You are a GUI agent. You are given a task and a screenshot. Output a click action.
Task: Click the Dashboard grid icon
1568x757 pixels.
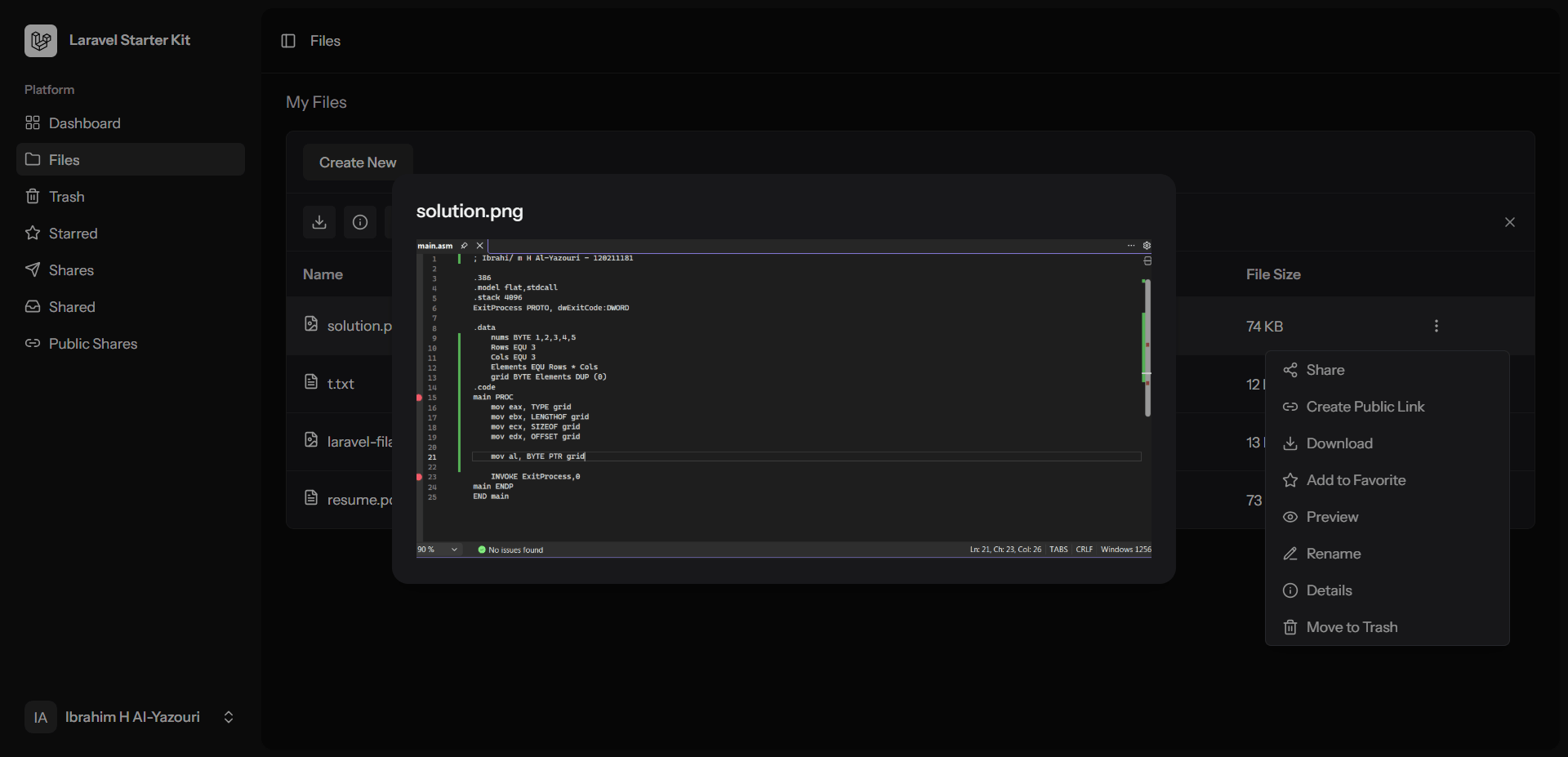(33, 122)
